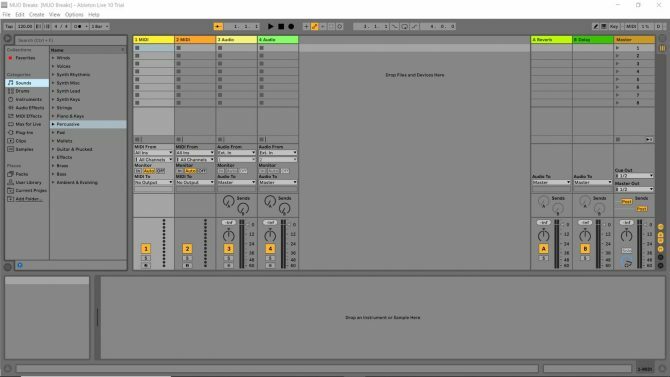Toggle the Track 1 activator button
This screenshot has height=377, width=670.
(x=146, y=249)
